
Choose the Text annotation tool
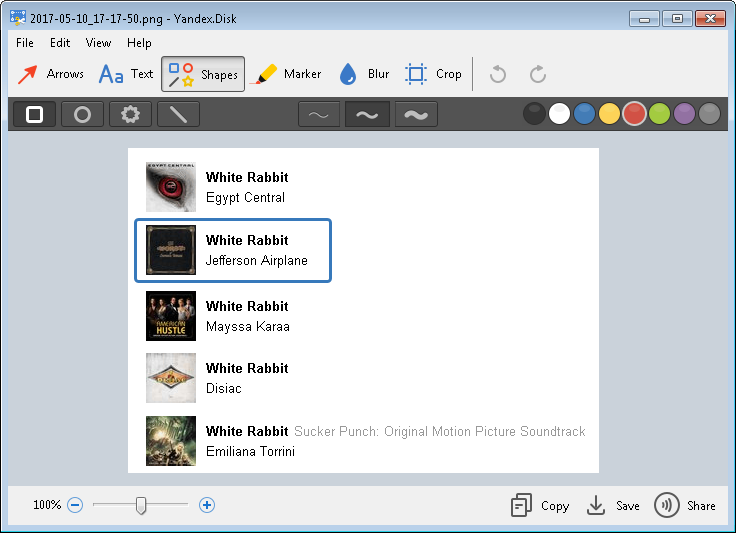[126, 74]
